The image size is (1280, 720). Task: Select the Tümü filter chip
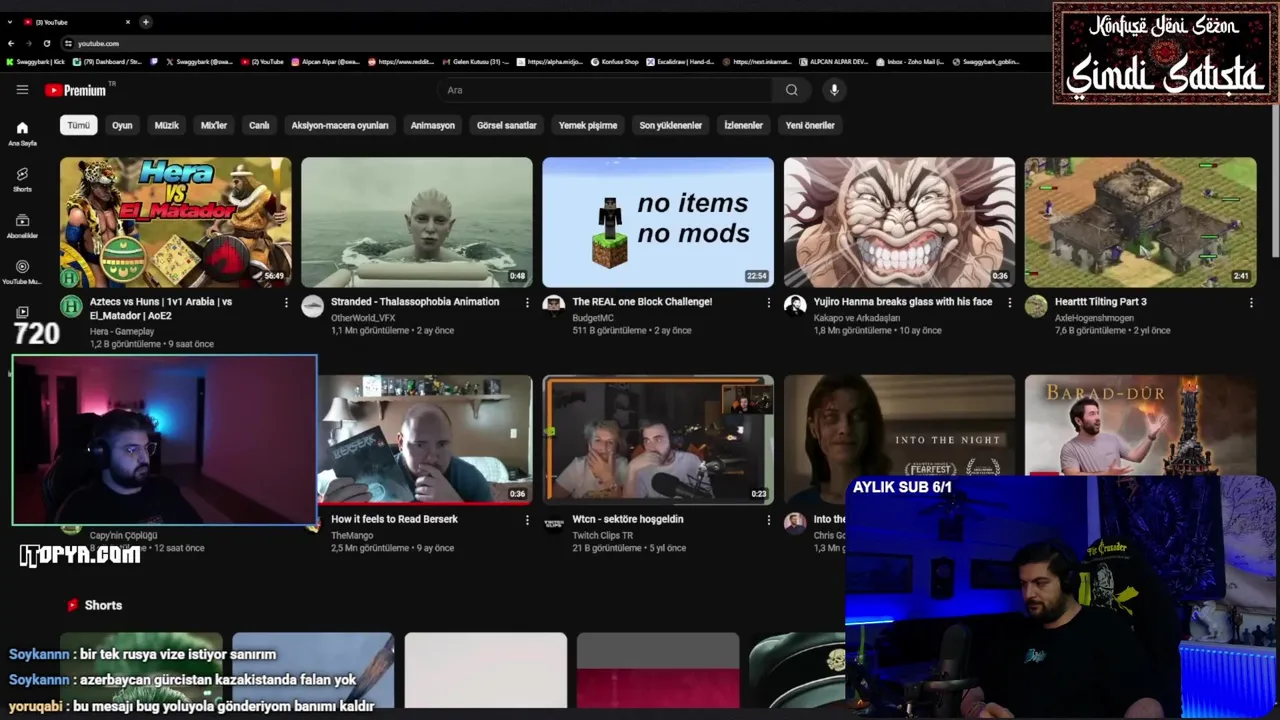click(x=78, y=125)
